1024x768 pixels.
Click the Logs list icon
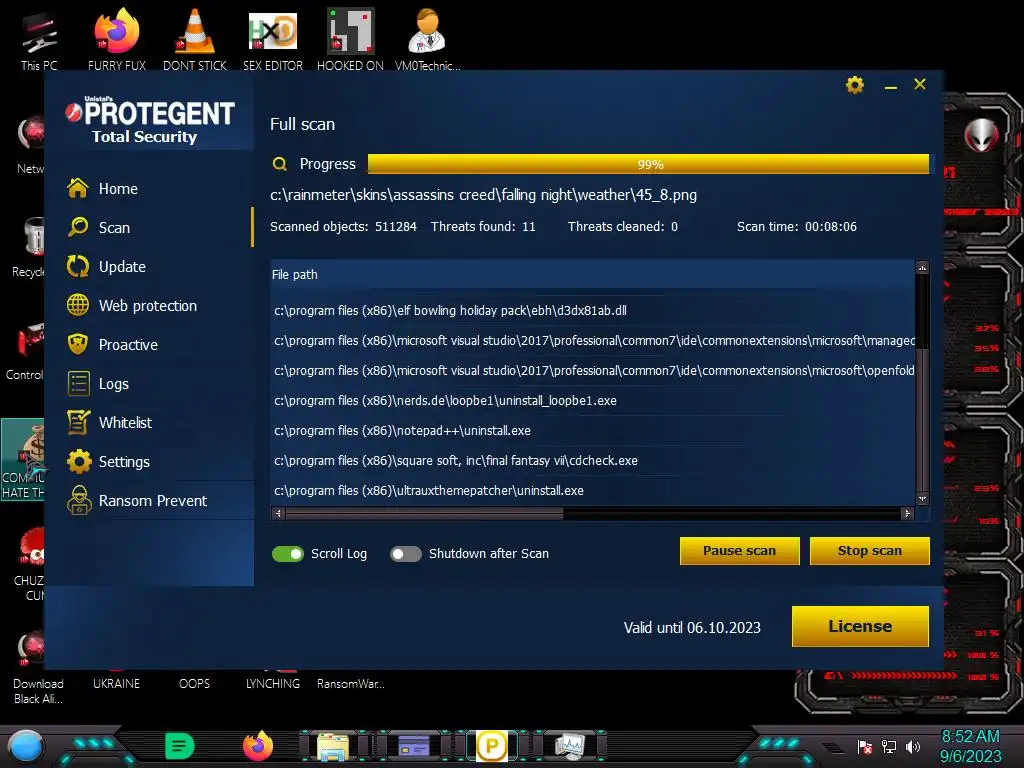pos(78,383)
